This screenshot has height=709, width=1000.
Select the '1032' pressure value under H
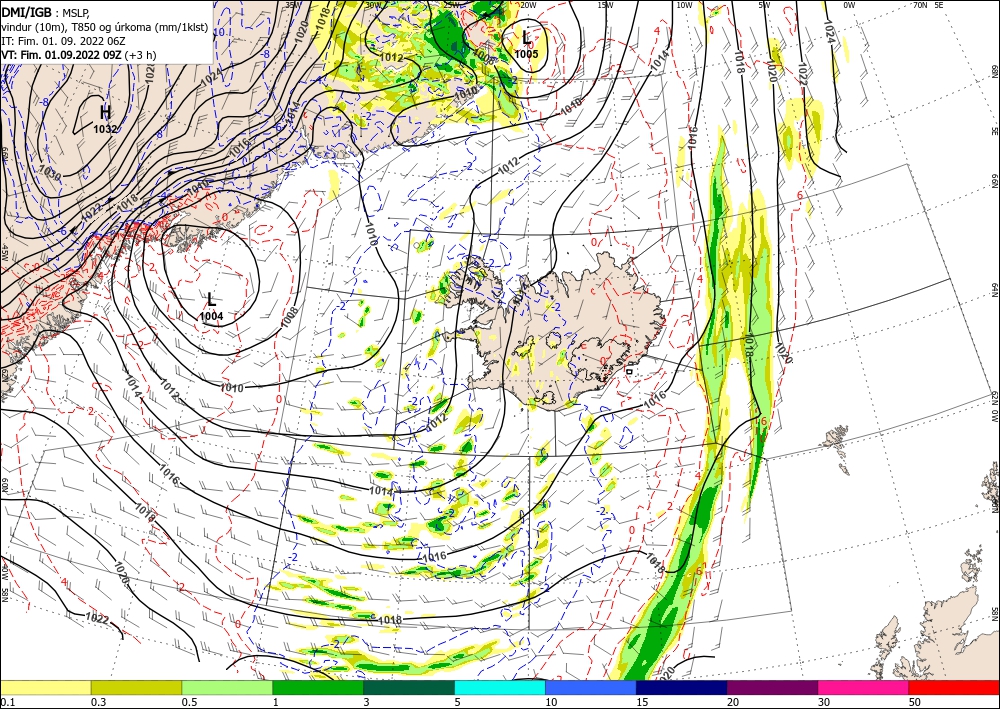pyautogui.click(x=105, y=129)
